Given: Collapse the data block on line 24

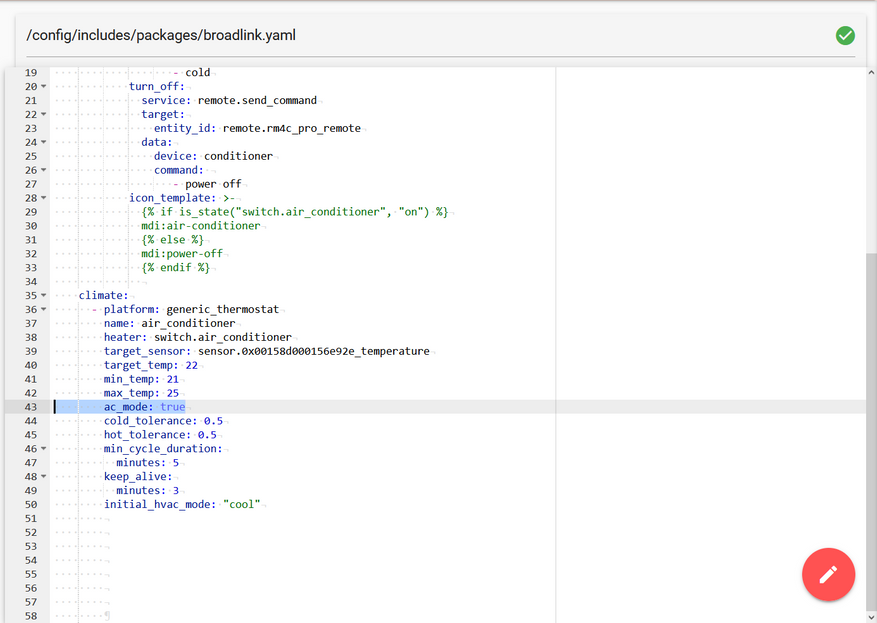Looking at the screenshot, I should click(x=44, y=143).
